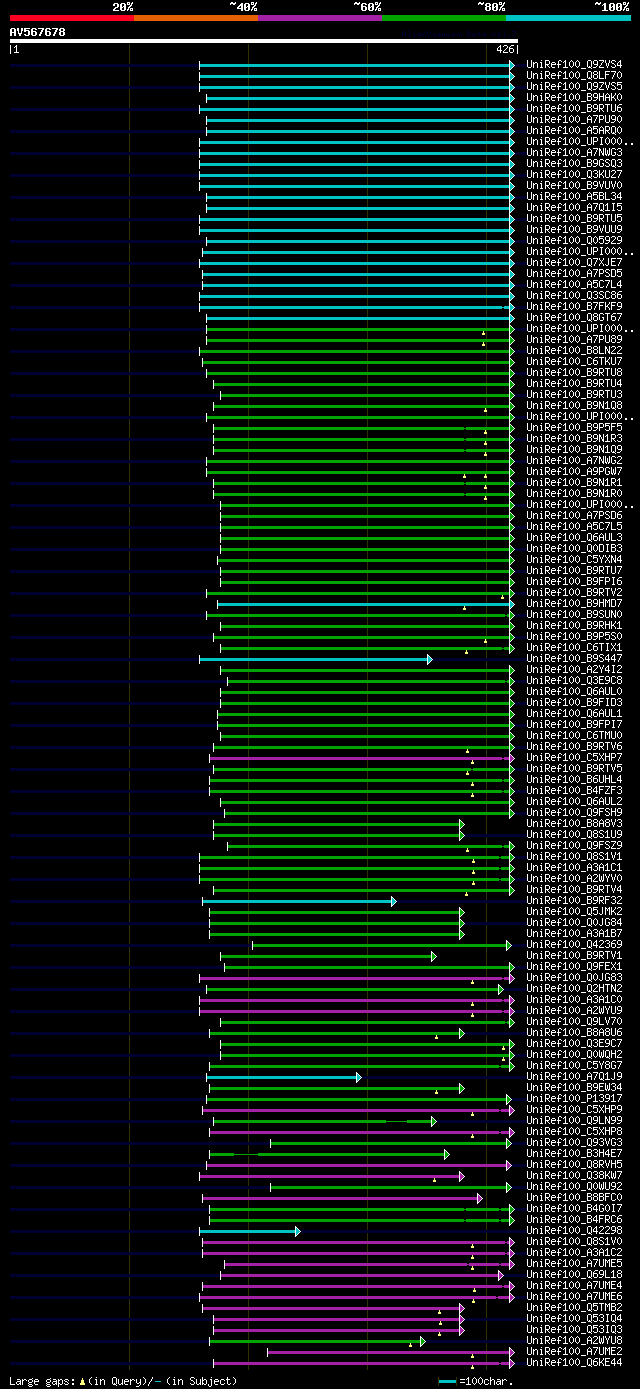Click the cyan ~100% identity legend segment

pyautogui.click(x=568, y=17)
